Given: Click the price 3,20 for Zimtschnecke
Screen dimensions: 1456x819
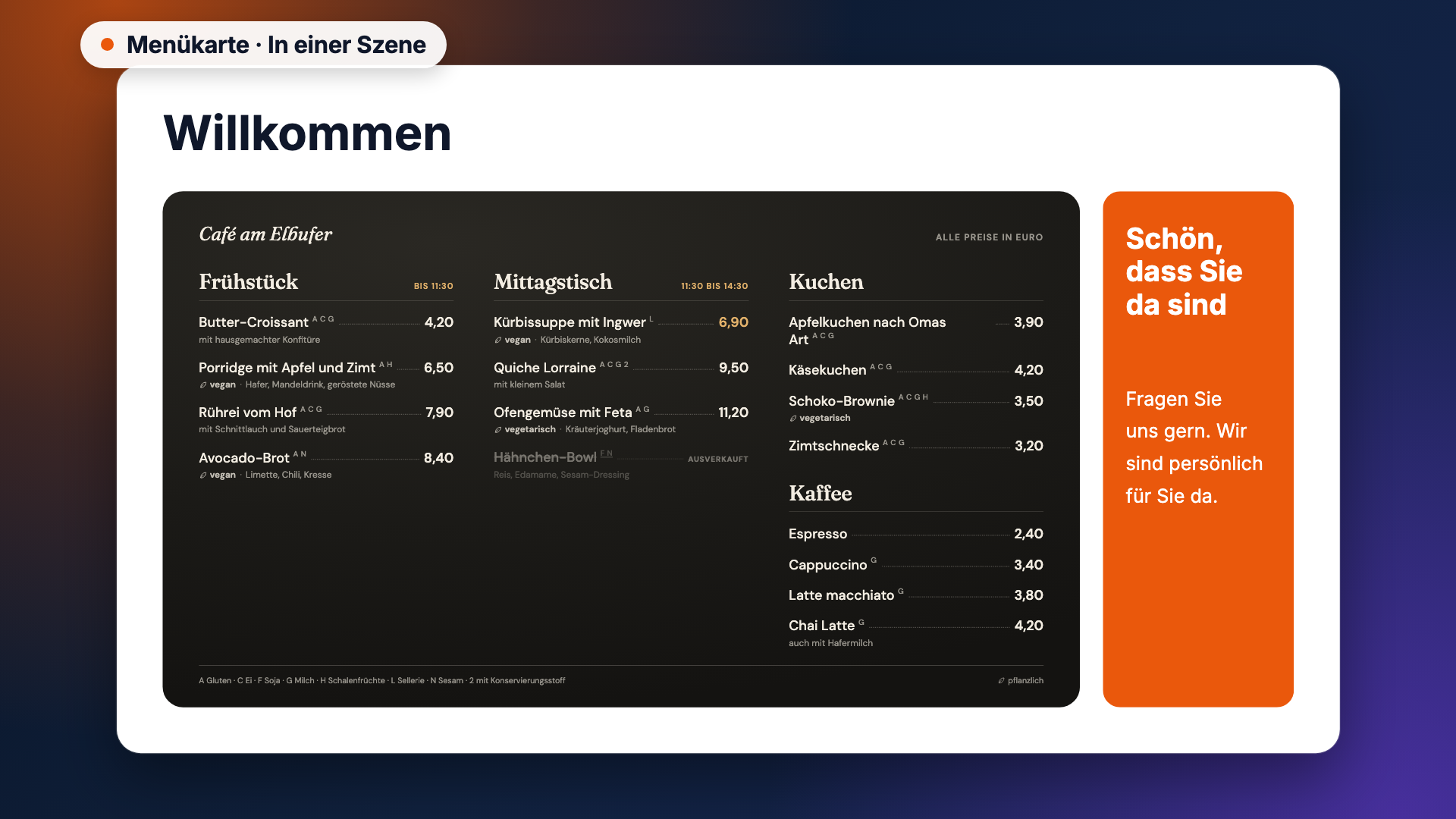Looking at the screenshot, I should (1028, 446).
